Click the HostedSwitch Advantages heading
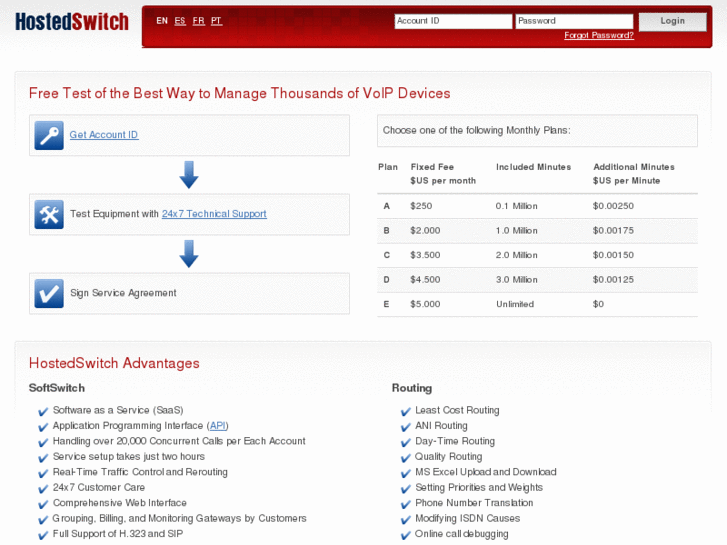This screenshot has height=545, width=727. 114,363
